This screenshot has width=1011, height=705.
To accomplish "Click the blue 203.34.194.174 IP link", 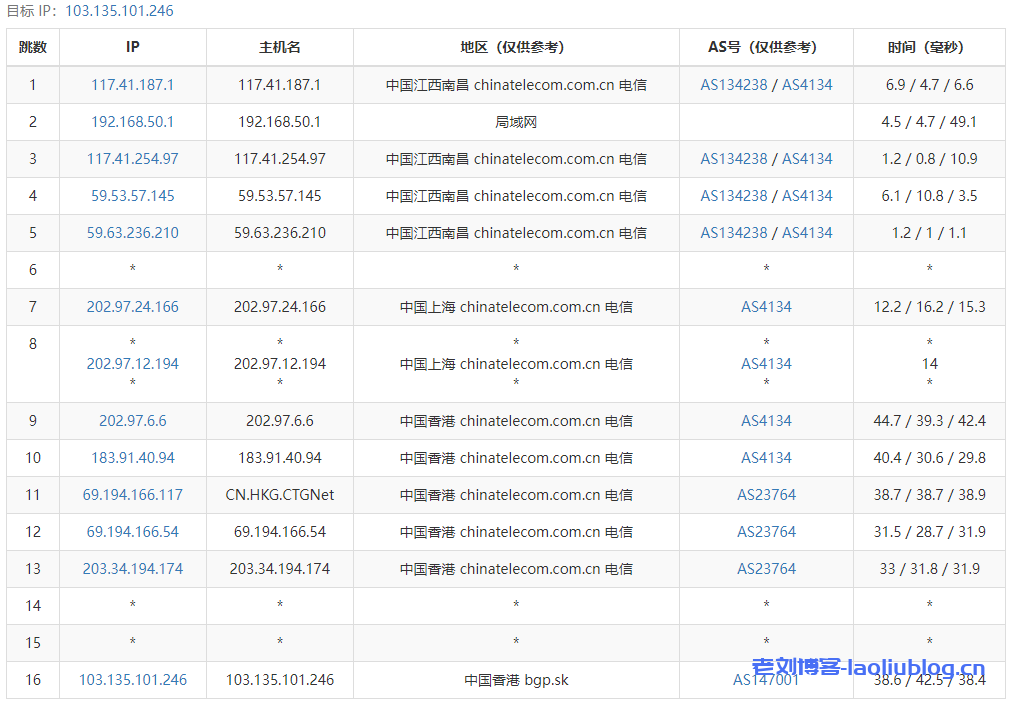I will click(x=132, y=569).
